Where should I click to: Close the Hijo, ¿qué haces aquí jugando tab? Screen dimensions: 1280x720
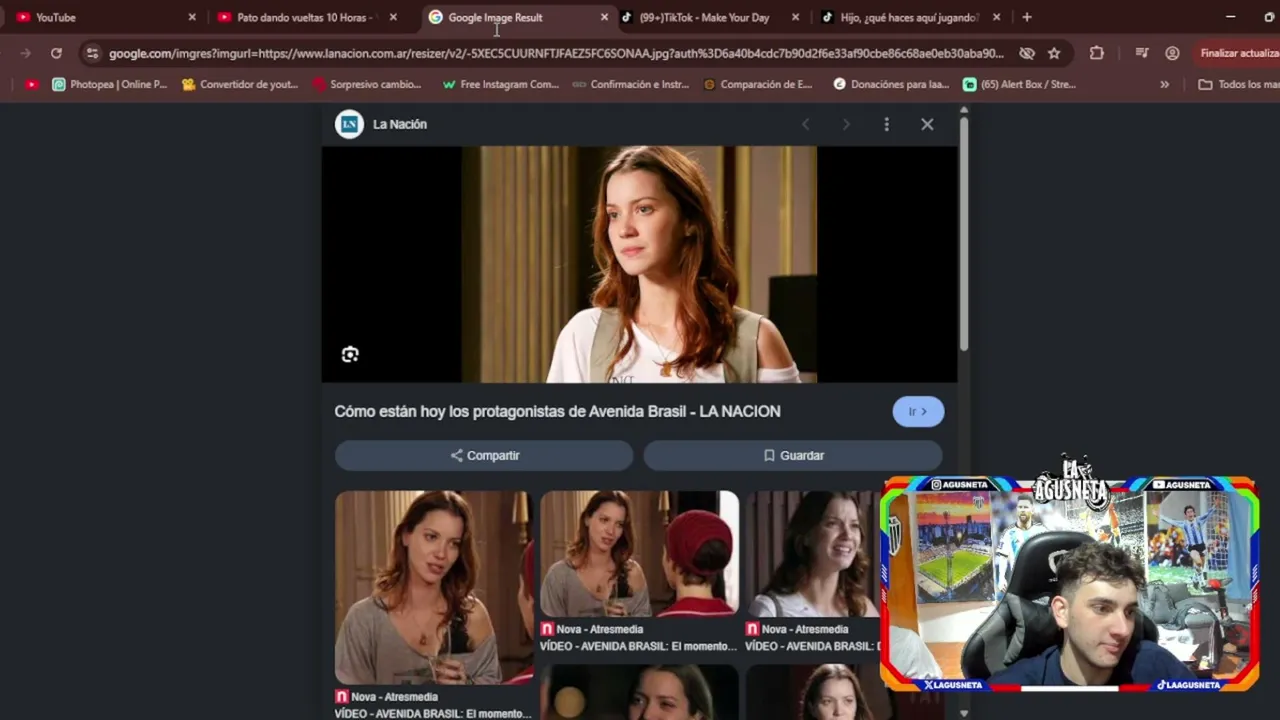click(x=996, y=17)
